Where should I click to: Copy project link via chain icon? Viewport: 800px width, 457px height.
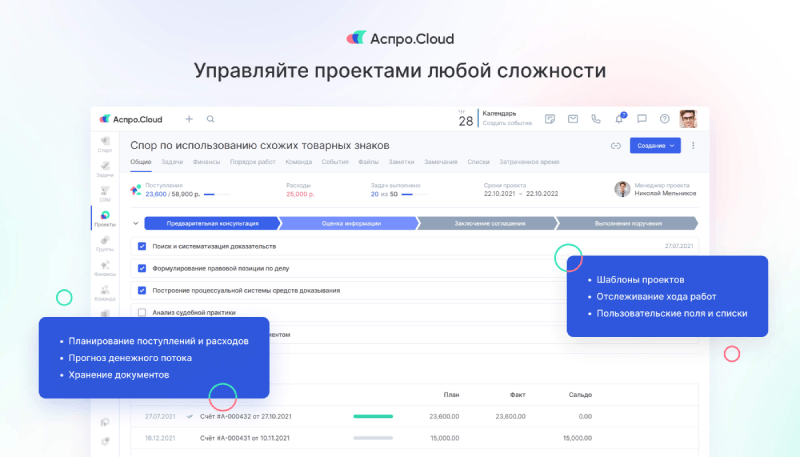coord(616,146)
